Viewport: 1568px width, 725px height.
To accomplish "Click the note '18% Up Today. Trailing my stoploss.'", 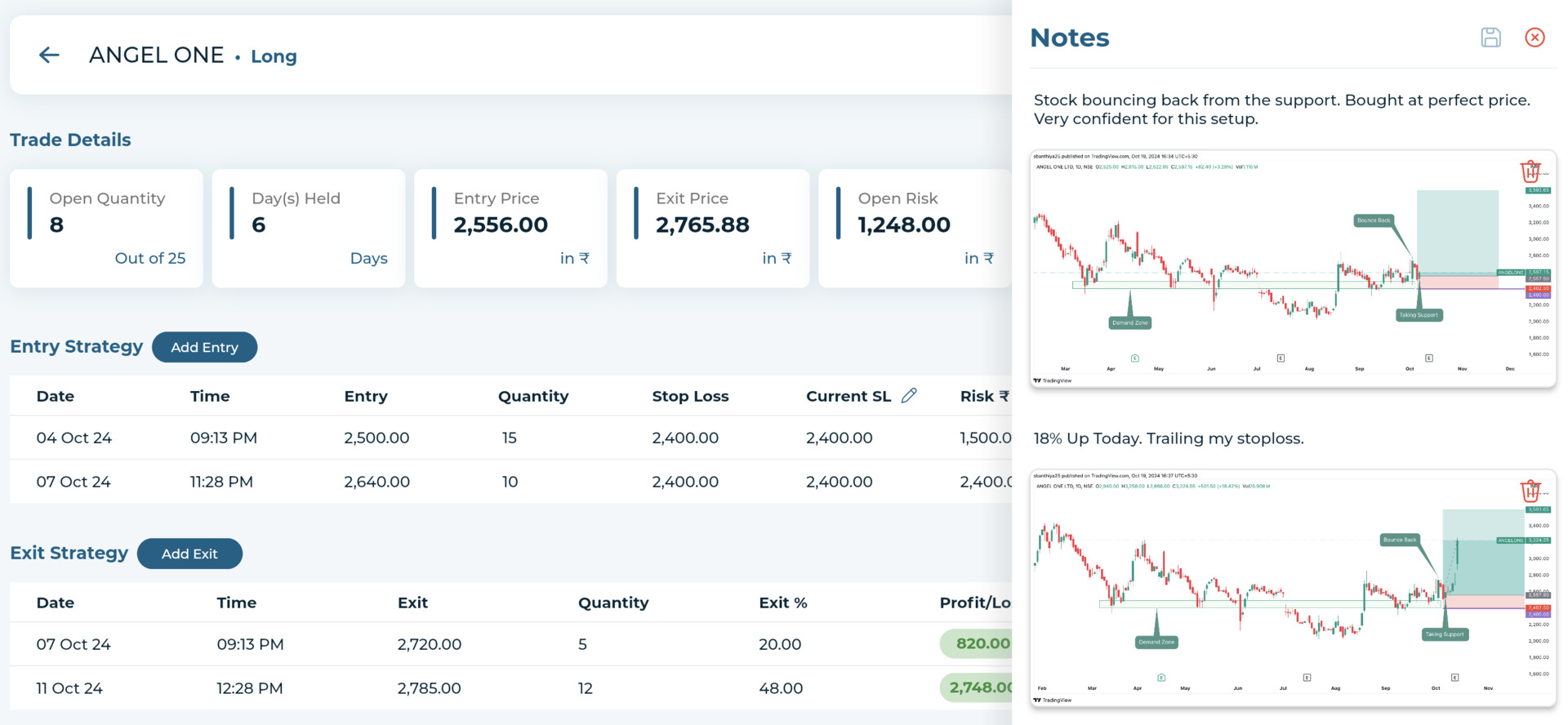I will click(x=1168, y=438).
